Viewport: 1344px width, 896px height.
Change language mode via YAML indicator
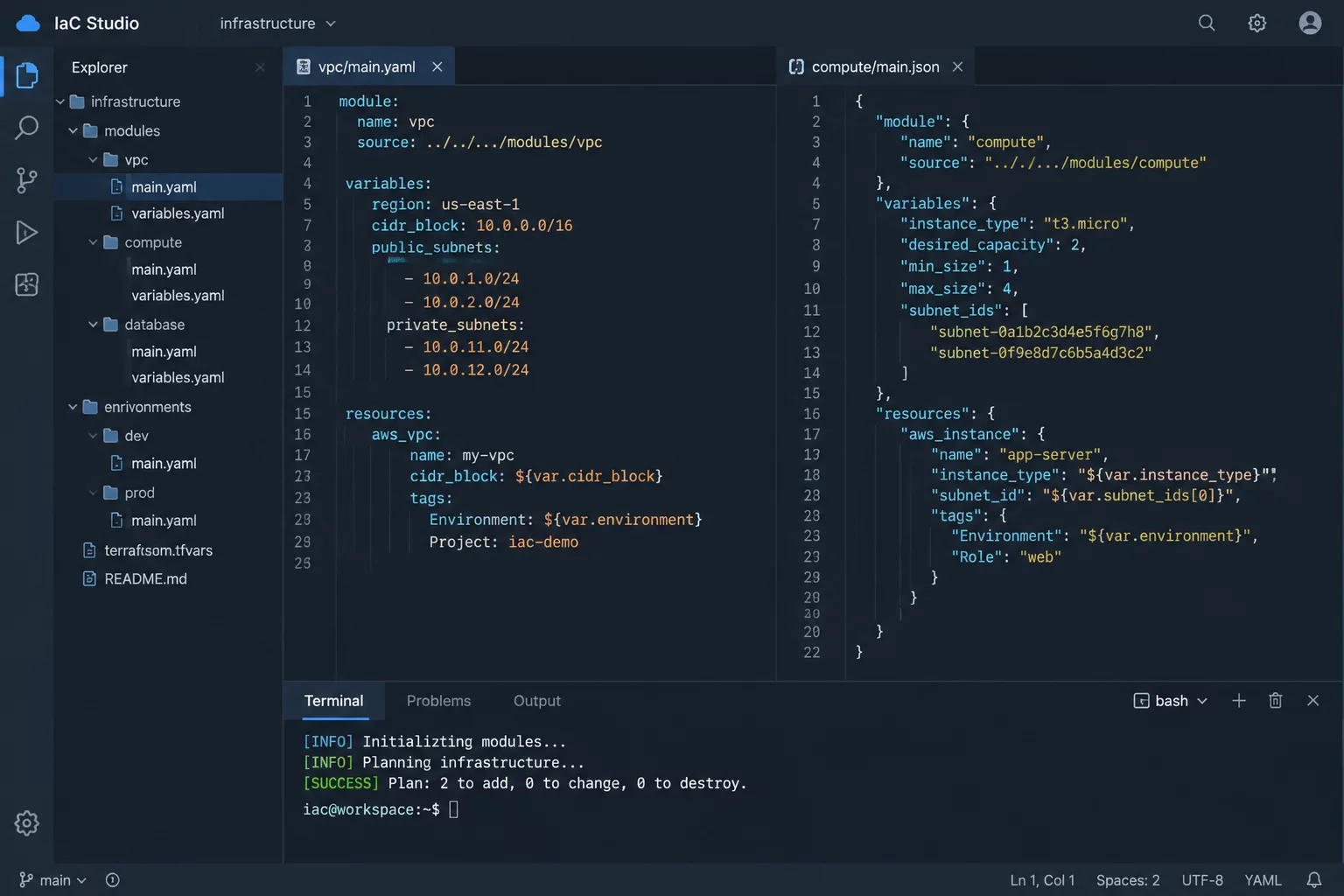coord(1263,880)
